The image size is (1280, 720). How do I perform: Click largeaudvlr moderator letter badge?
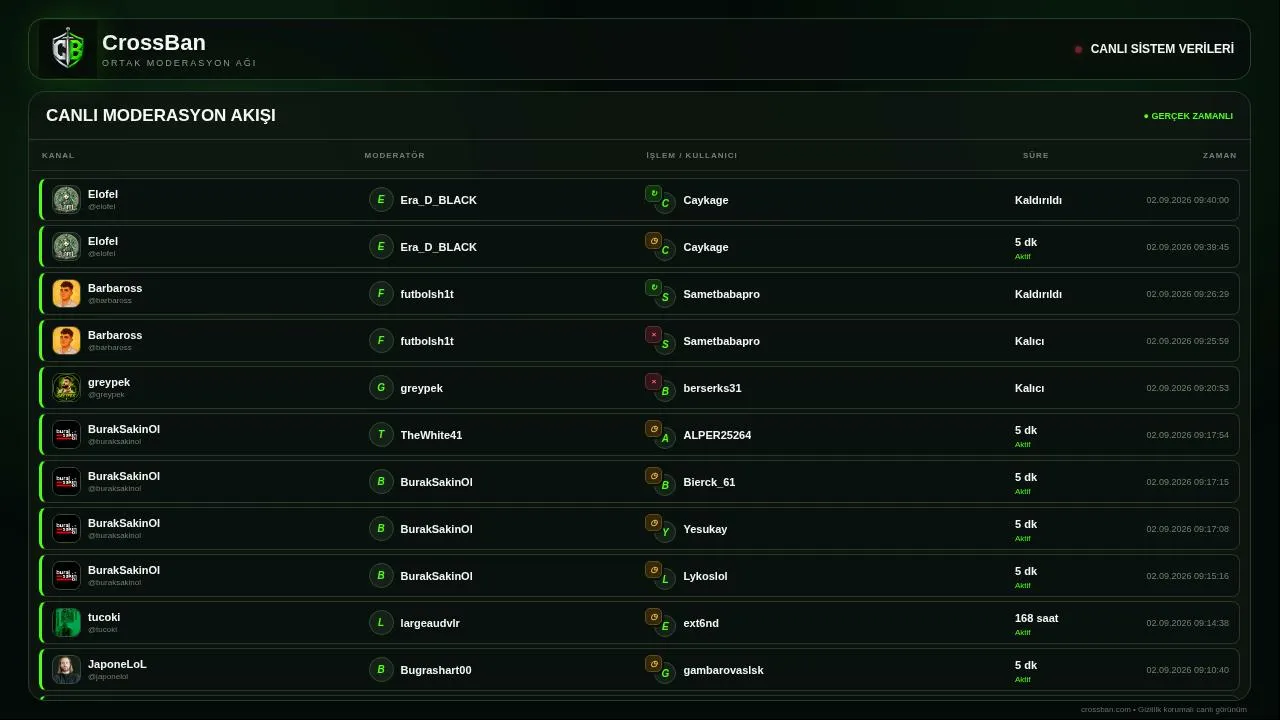[381, 623]
